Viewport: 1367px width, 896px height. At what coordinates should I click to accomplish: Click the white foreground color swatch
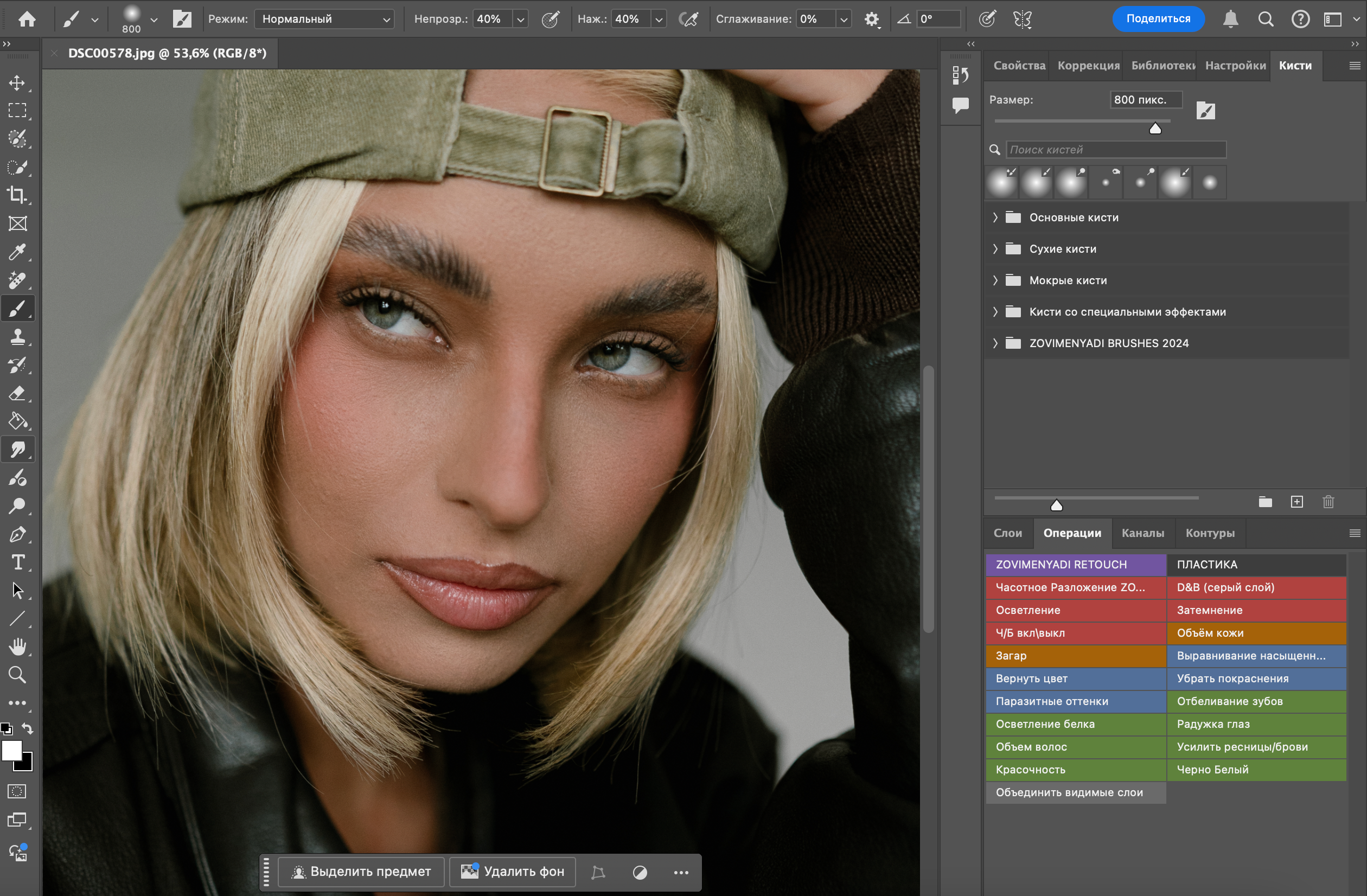tap(11, 750)
